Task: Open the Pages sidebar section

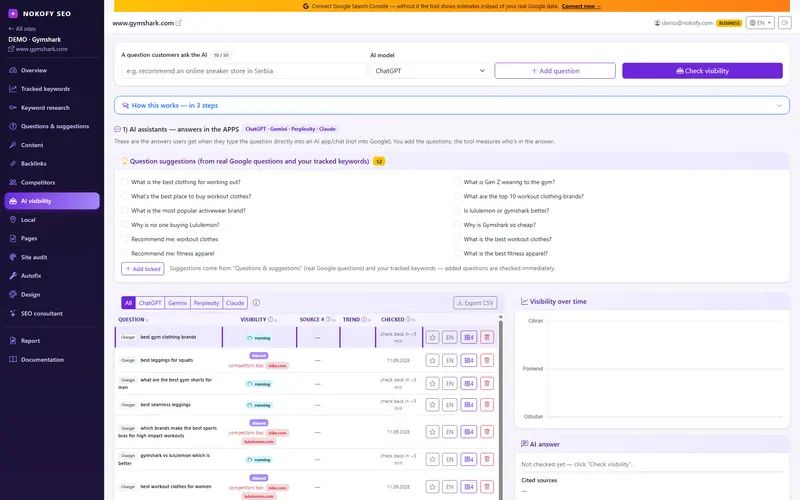Action: (x=52, y=238)
